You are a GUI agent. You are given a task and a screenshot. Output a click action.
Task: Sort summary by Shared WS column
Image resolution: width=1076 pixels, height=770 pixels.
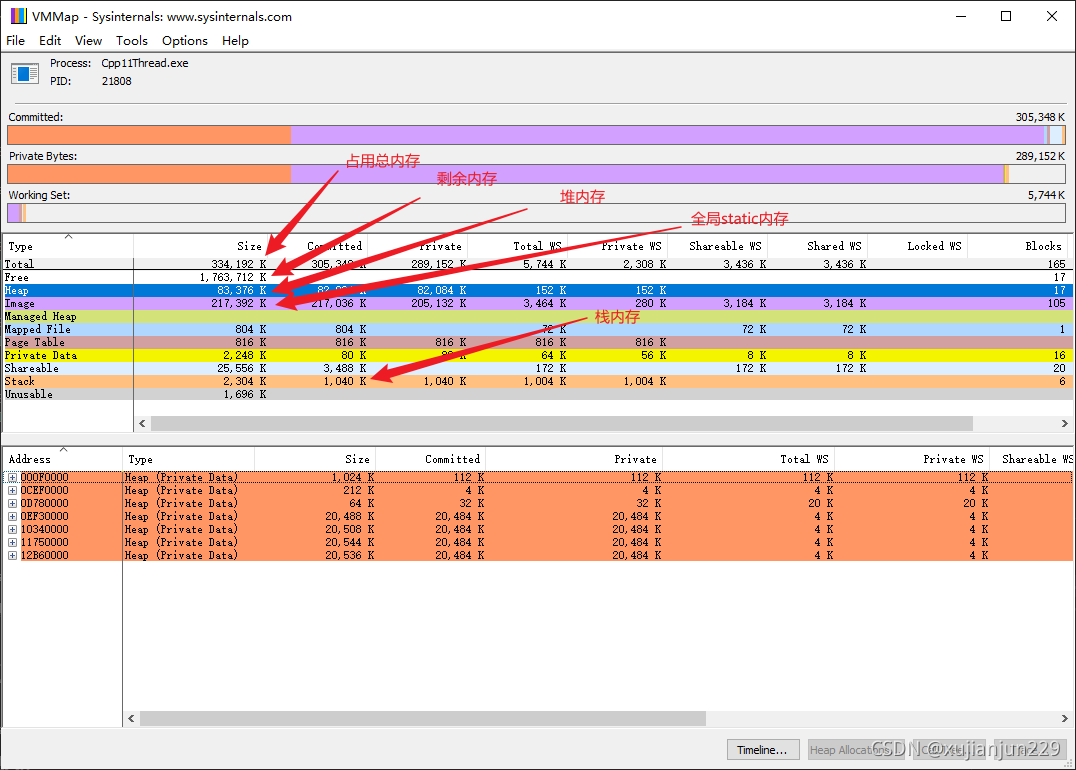[x=818, y=246]
